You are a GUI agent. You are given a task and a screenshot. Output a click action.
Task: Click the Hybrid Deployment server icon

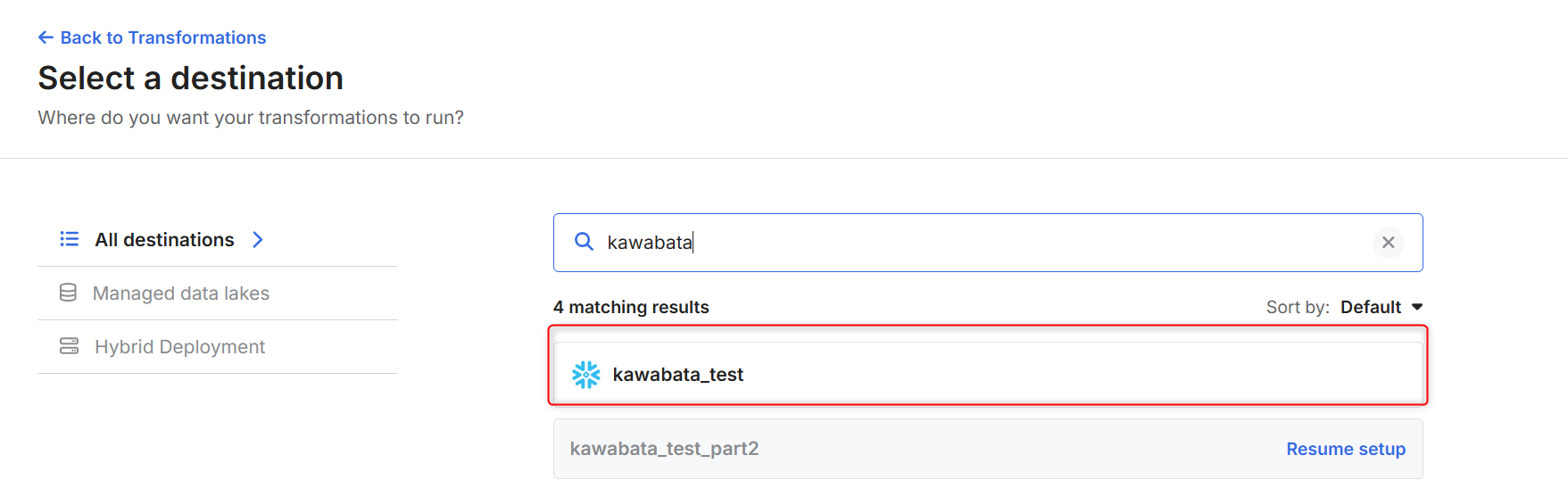point(69,346)
